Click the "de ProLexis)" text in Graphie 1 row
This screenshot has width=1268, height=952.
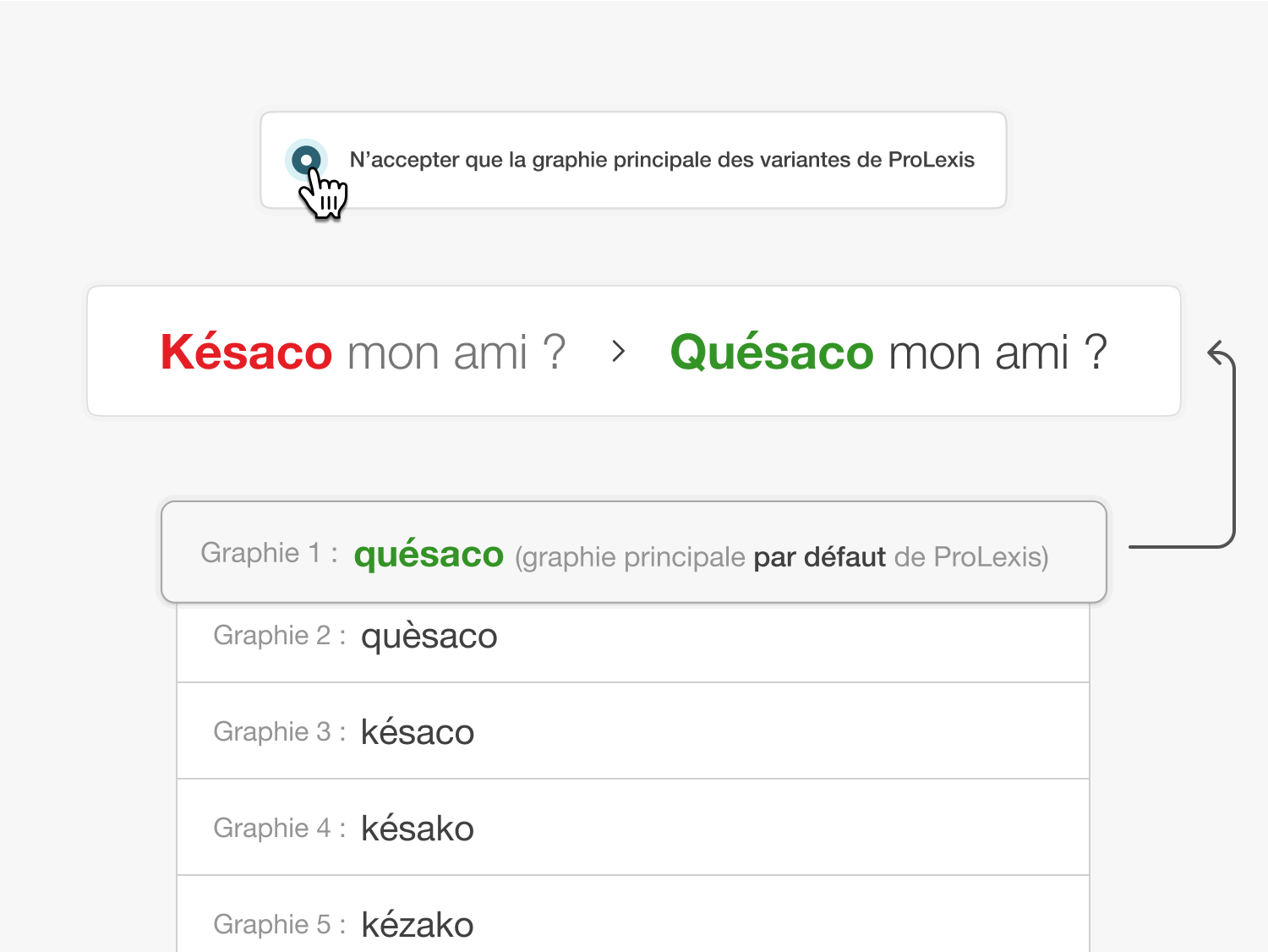[x=970, y=557]
